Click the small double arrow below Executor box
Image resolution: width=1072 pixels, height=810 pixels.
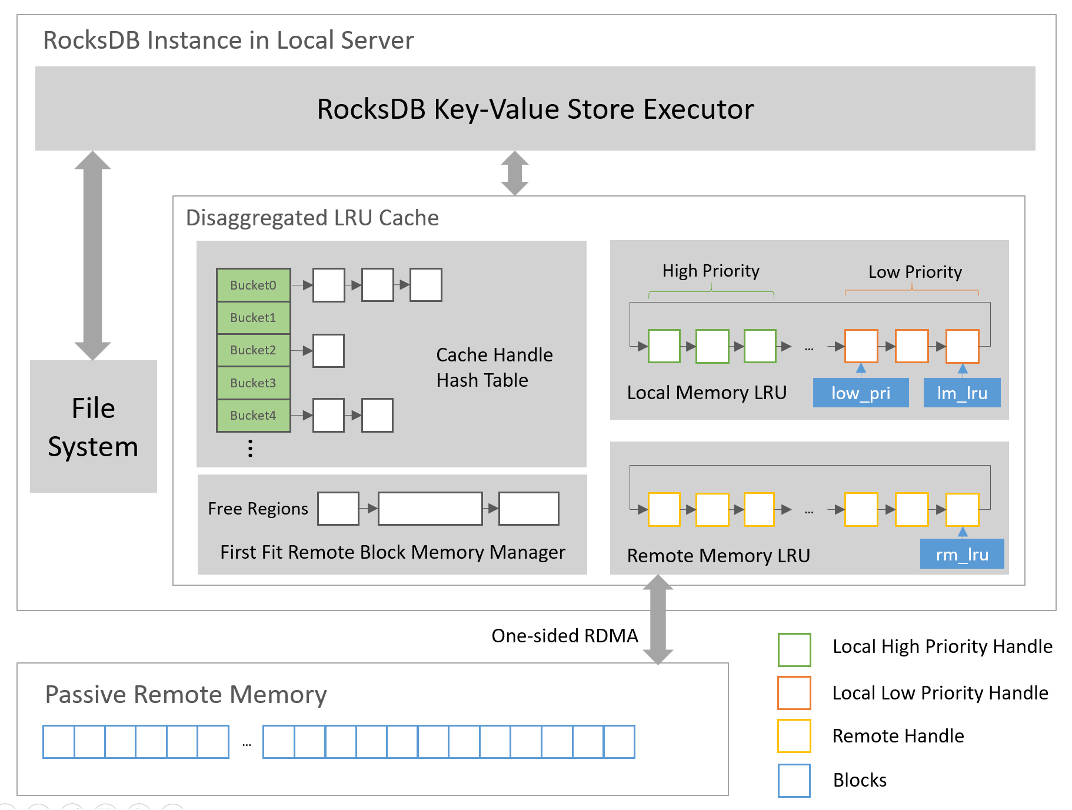click(x=515, y=173)
